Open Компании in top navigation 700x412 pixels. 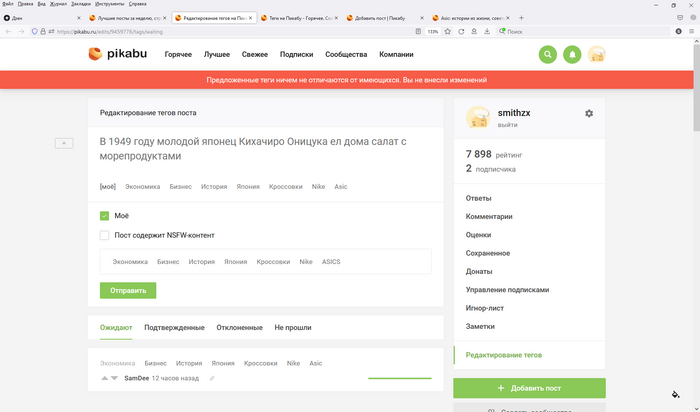point(396,54)
